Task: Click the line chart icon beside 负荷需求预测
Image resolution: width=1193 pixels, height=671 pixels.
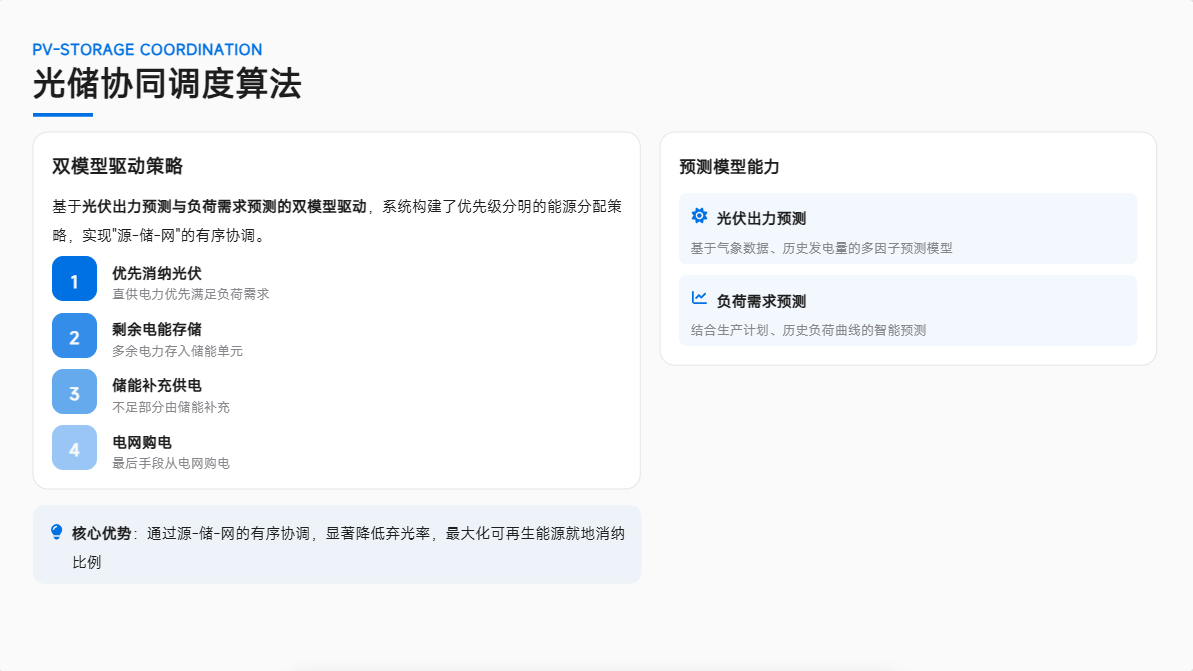Action: [698, 298]
